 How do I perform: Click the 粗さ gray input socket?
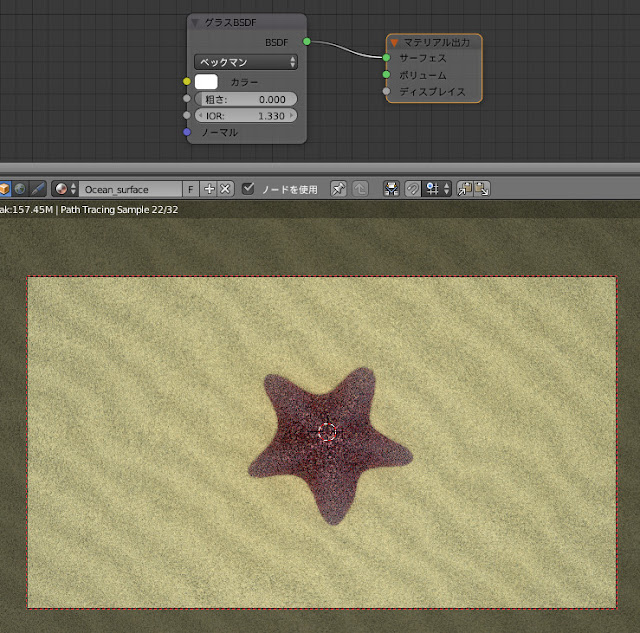click(x=187, y=98)
